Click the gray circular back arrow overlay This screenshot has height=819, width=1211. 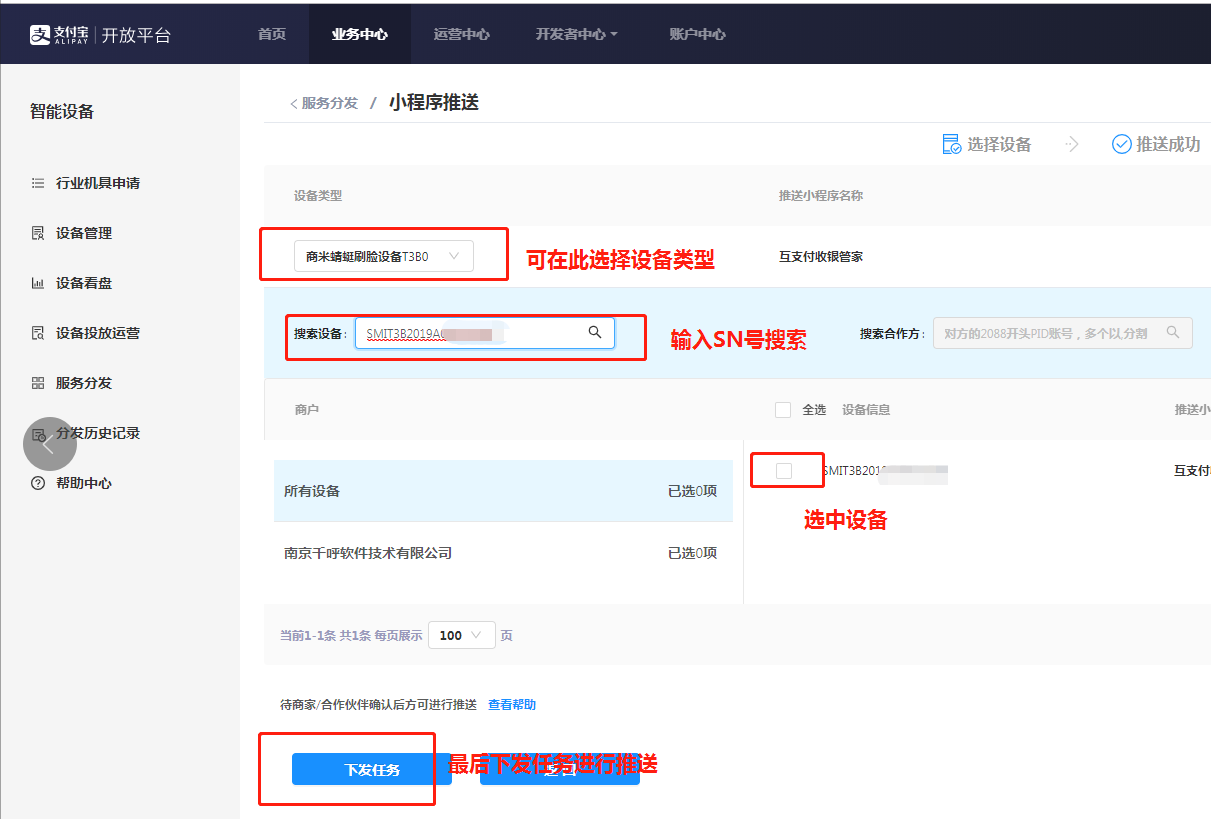point(50,444)
